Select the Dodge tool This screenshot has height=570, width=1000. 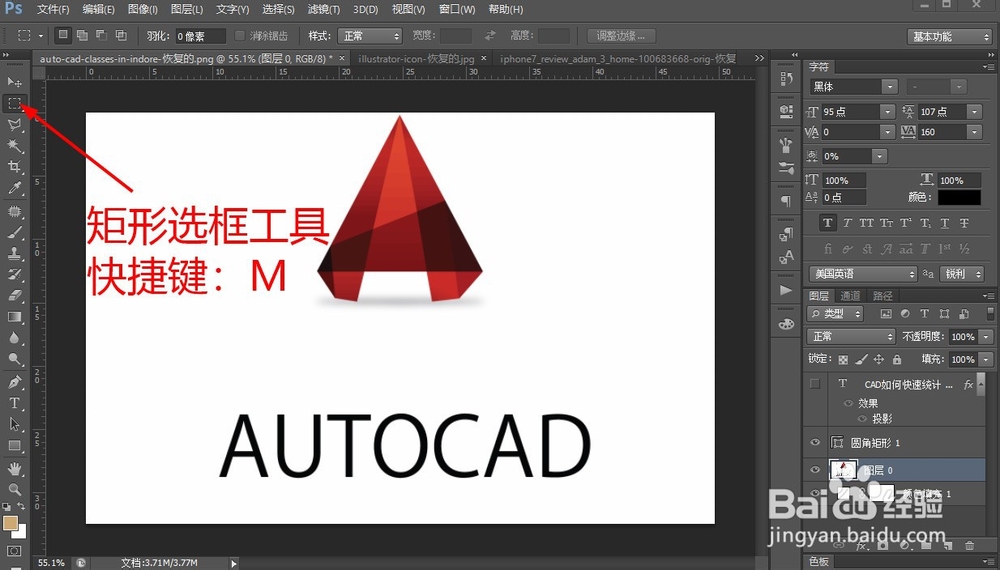pyautogui.click(x=14, y=359)
